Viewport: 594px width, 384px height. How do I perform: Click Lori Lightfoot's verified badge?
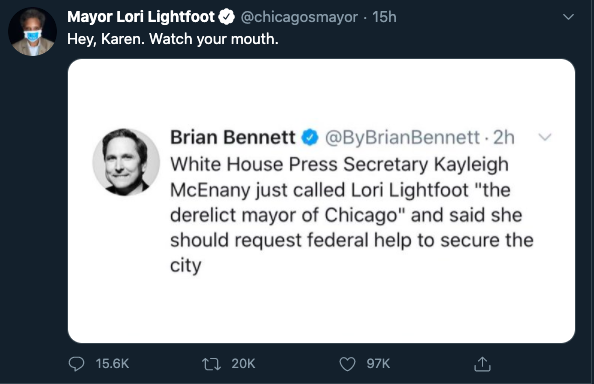(227, 17)
